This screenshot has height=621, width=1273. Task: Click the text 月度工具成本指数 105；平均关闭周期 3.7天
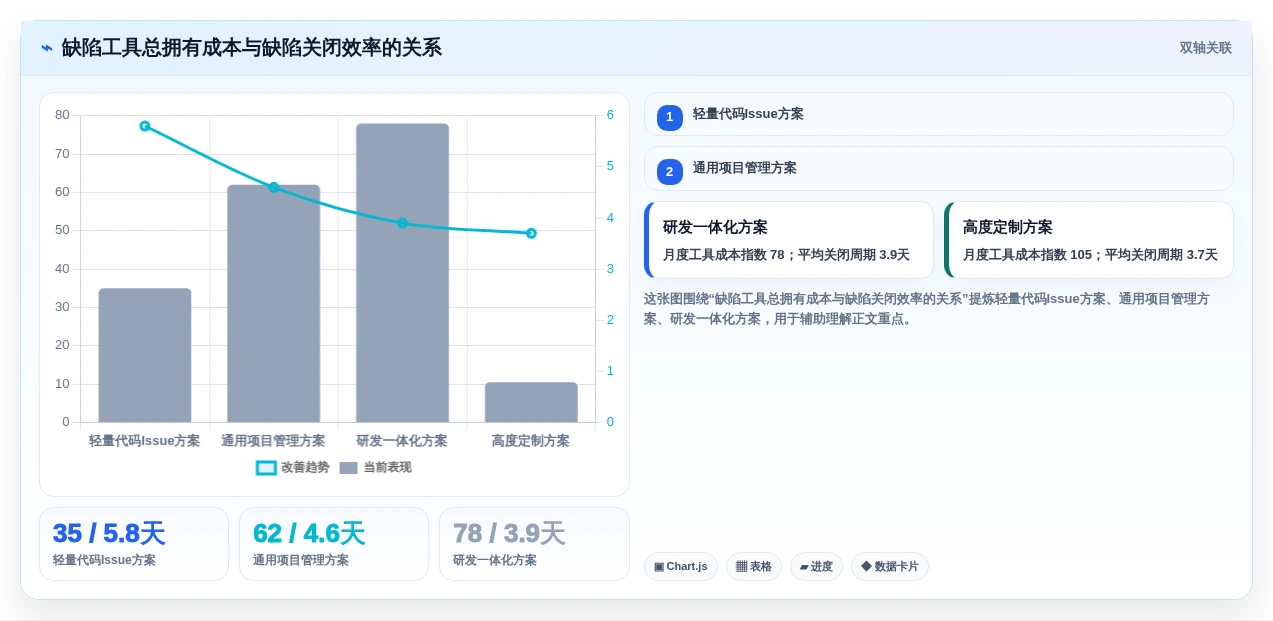1090,255
